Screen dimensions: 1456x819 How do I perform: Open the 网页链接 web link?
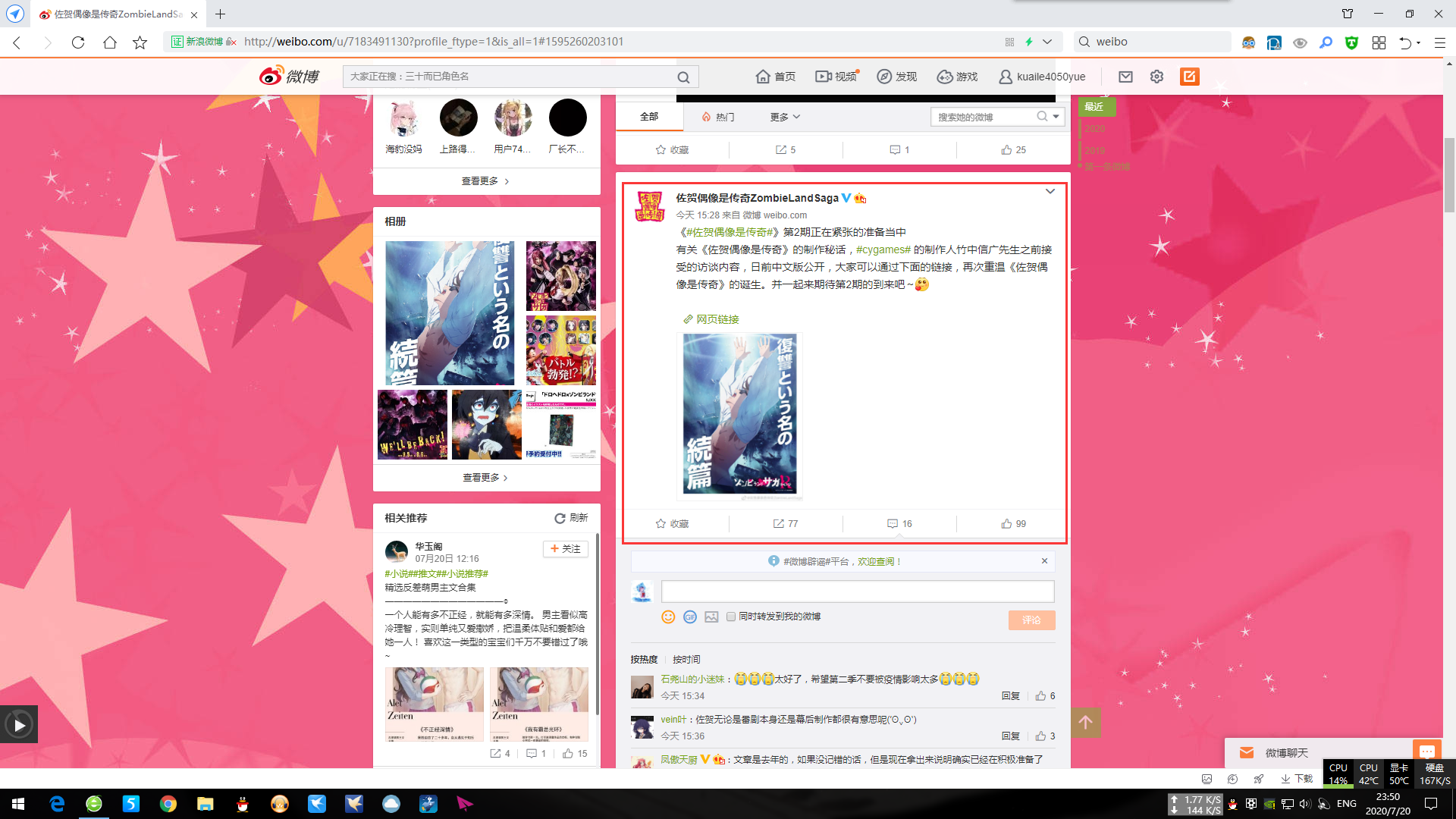(711, 319)
